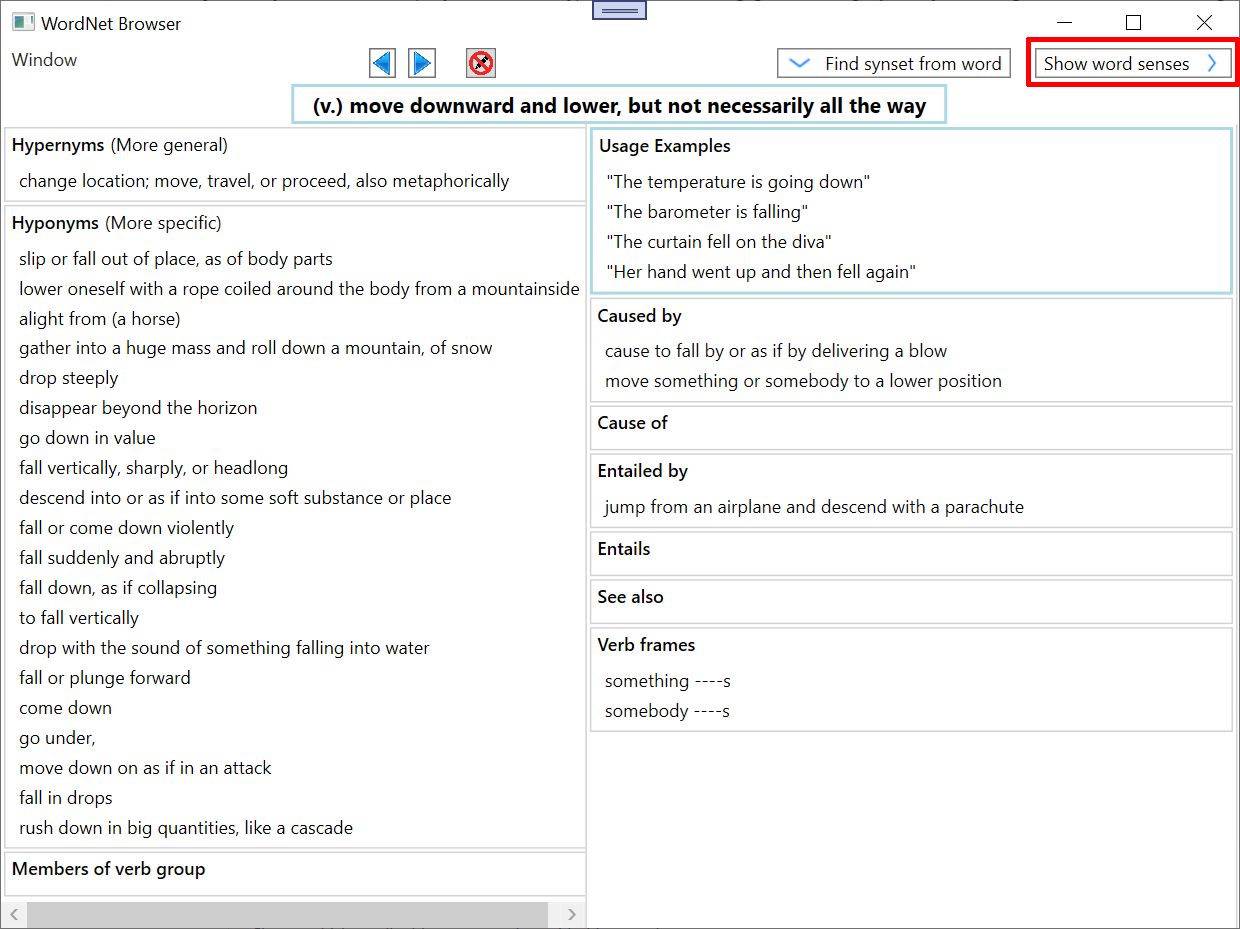Click the scrollbar right arrow

pyautogui.click(x=571, y=914)
